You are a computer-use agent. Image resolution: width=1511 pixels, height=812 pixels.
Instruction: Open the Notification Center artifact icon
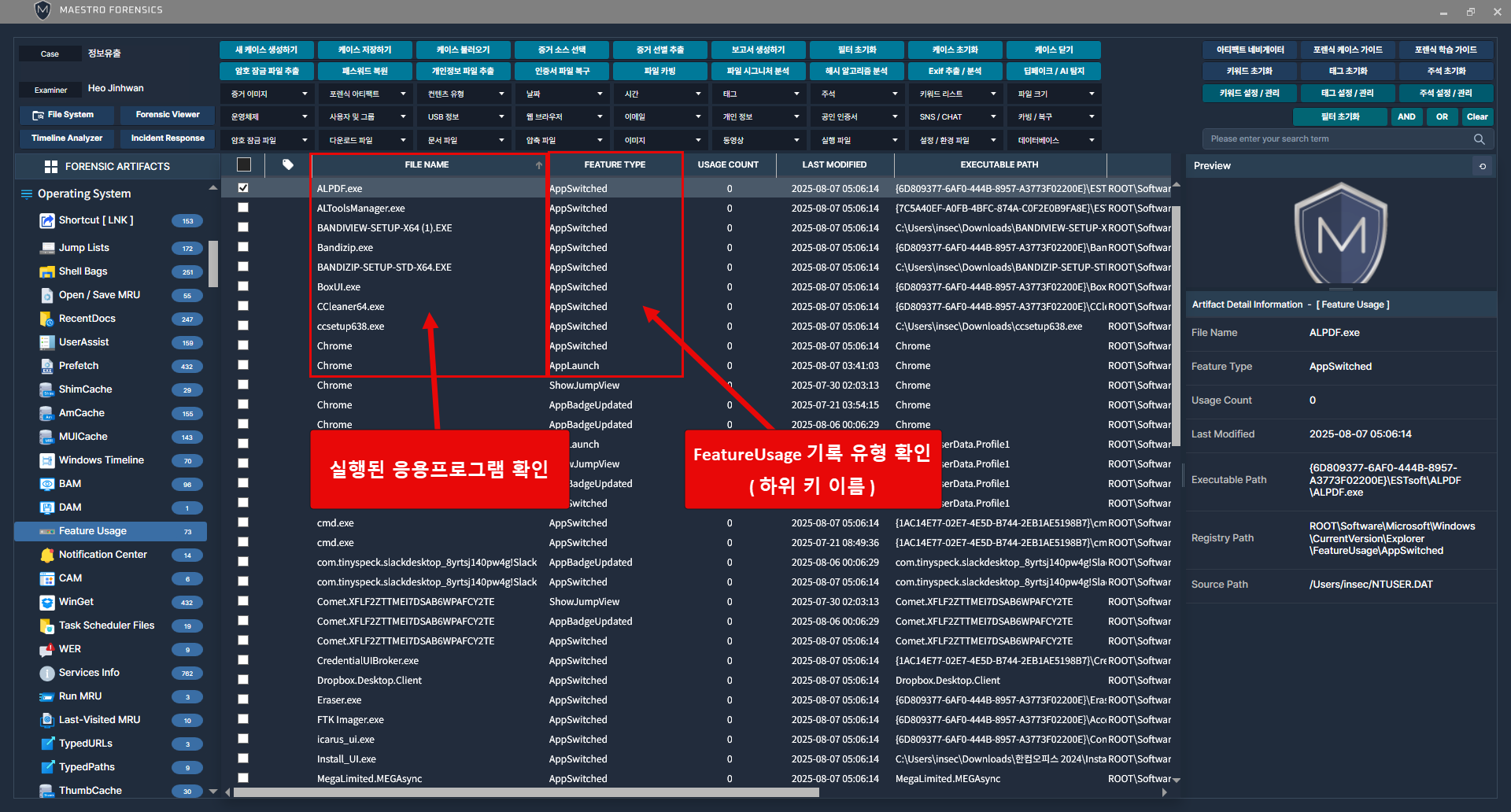tap(47, 555)
